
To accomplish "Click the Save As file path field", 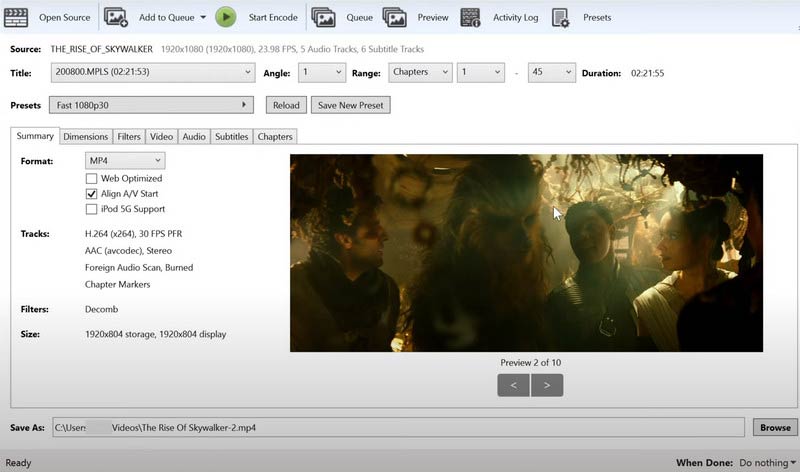I will click(398, 428).
